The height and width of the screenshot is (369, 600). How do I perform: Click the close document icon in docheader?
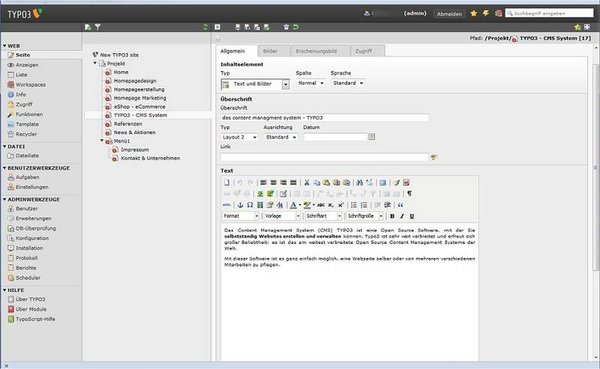[x=217, y=27]
